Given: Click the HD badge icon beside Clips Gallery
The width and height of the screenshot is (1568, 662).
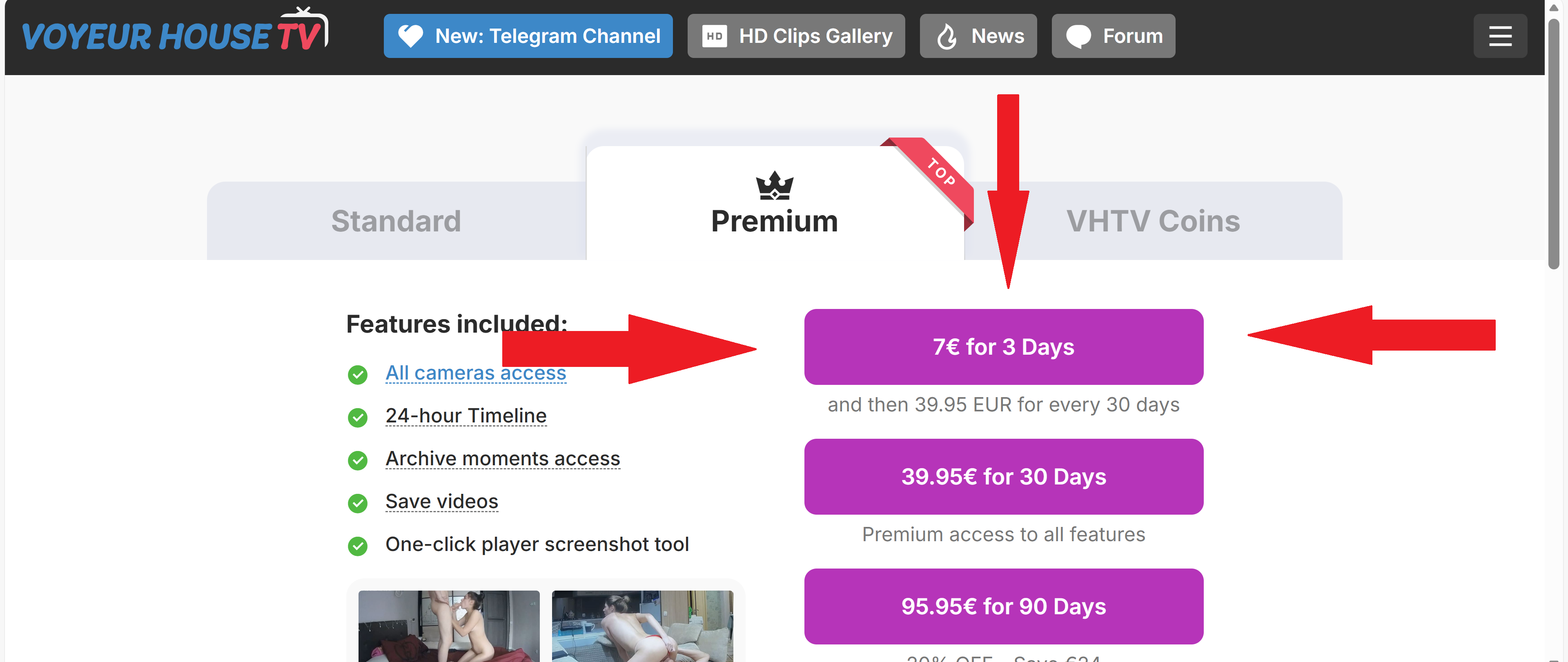Looking at the screenshot, I should 714,36.
